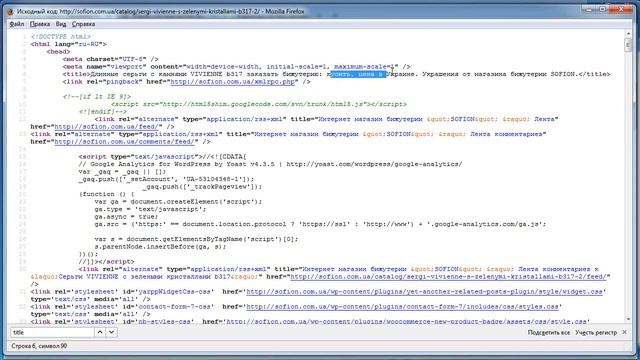This screenshot has height=360, width=640.
Task: Click the //]]></script> line
Action: (x=106, y=262)
